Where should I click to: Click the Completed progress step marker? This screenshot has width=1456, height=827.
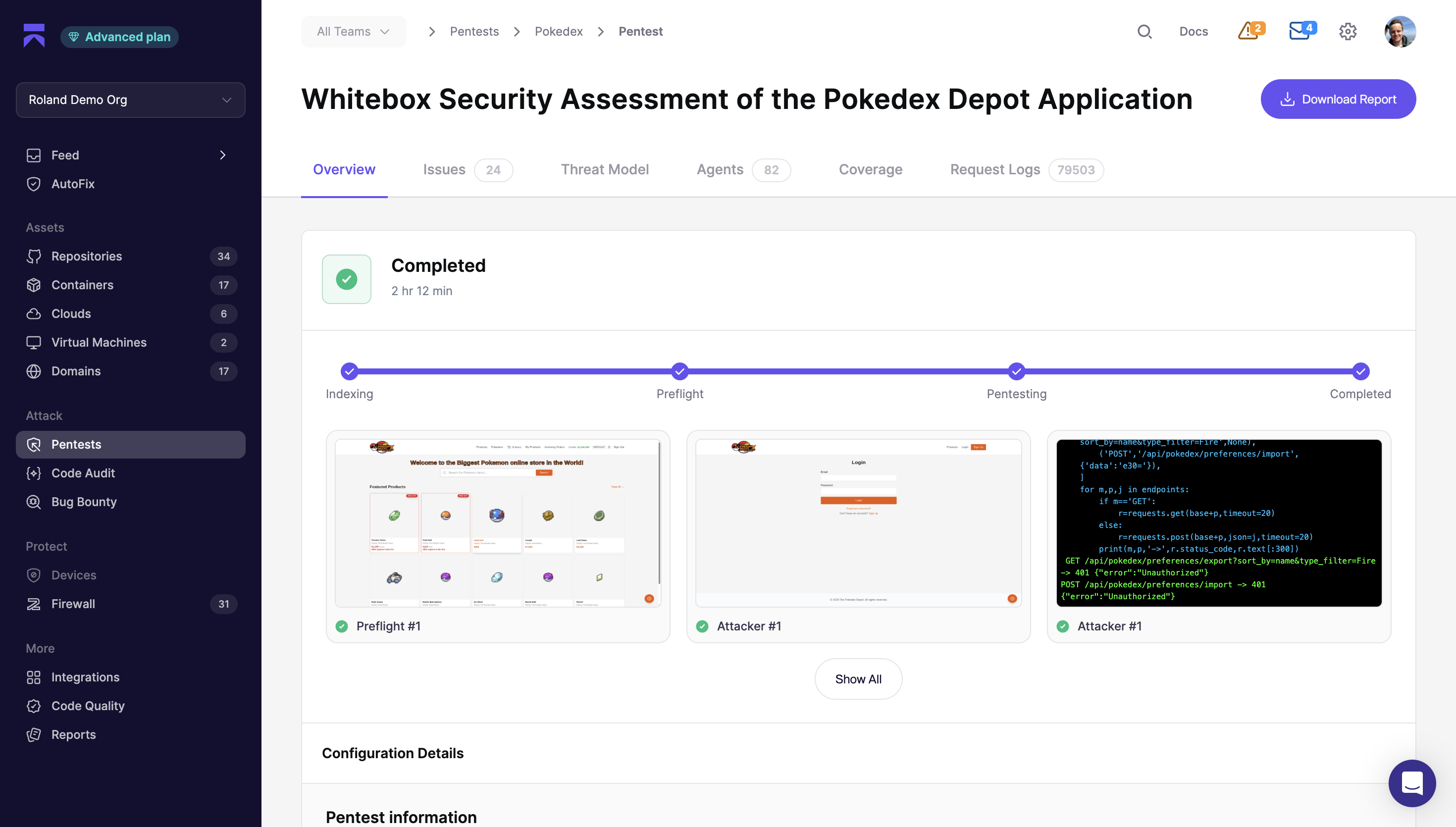pyautogui.click(x=1360, y=371)
